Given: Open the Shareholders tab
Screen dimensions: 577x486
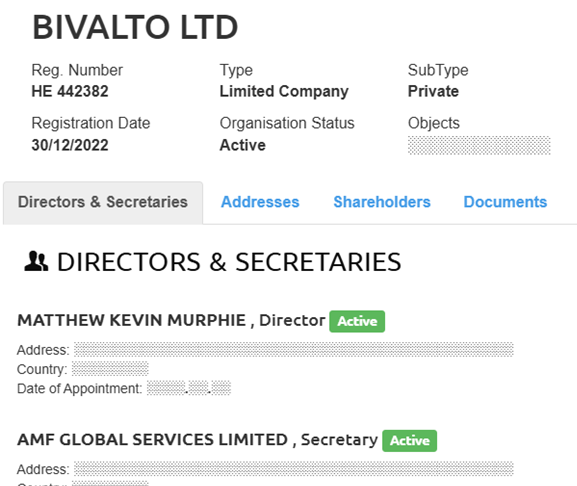Looking at the screenshot, I should pyautogui.click(x=382, y=202).
